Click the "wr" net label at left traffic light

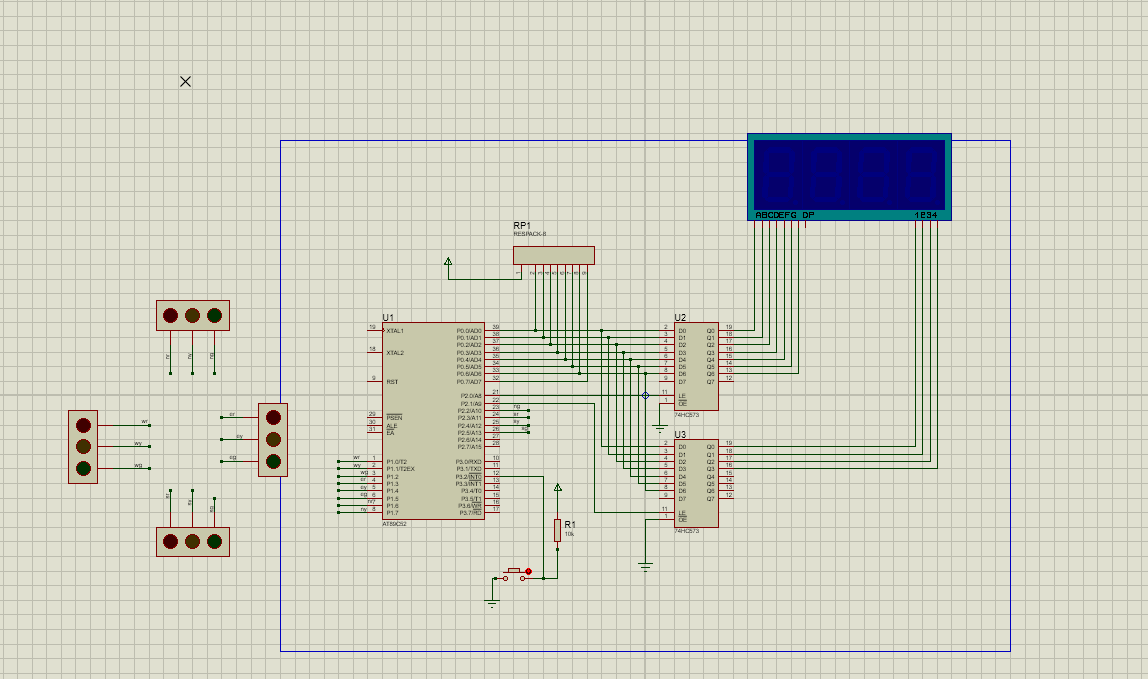(145, 422)
